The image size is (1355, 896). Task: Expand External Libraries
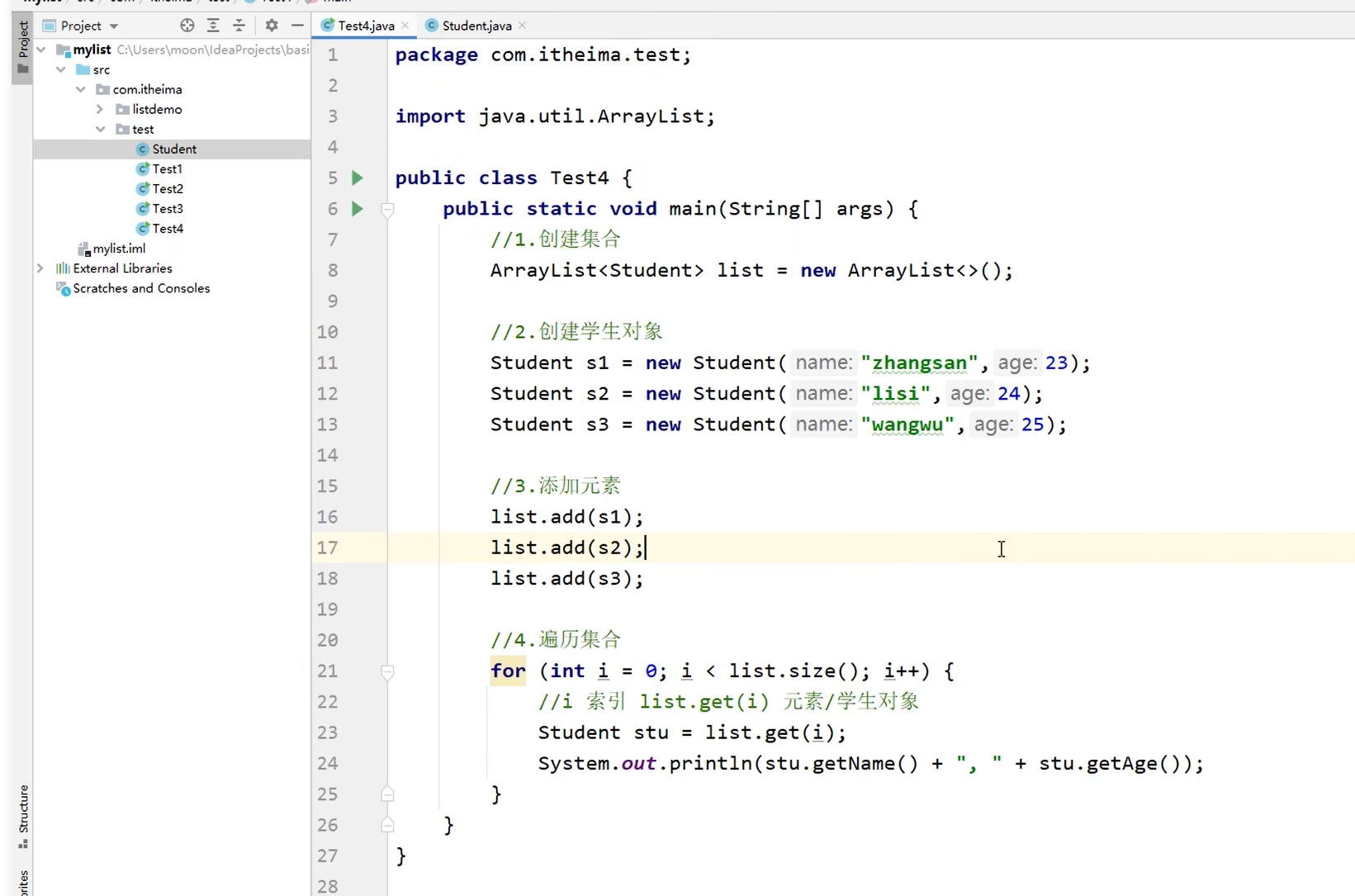pos(40,268)
